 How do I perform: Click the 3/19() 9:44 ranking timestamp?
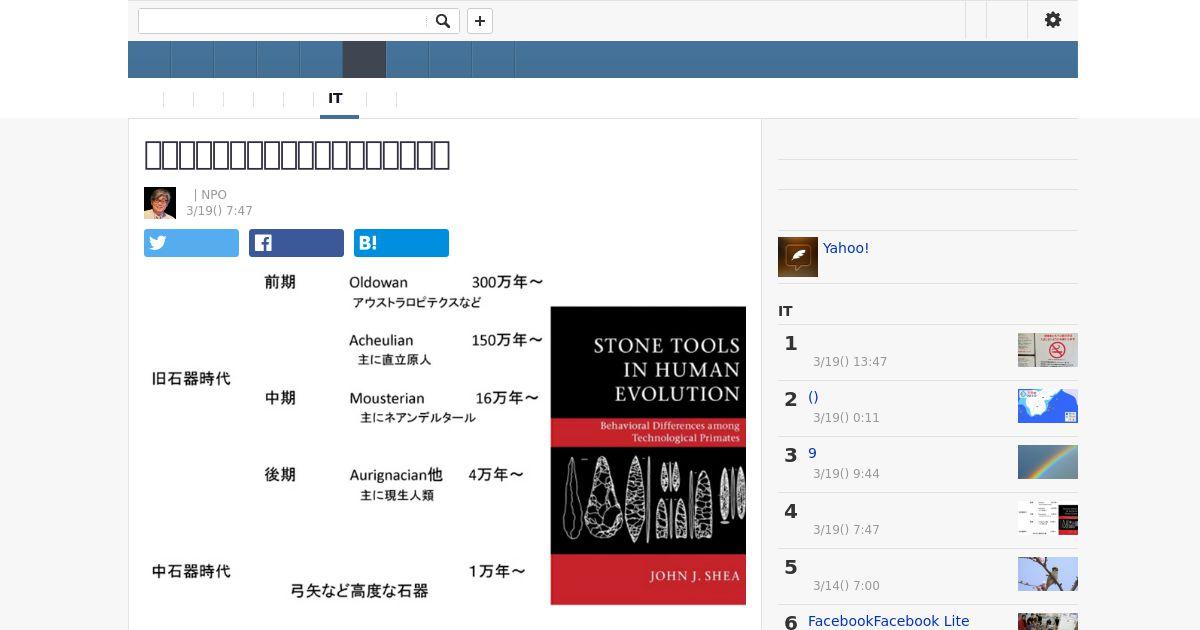point(846,474)
